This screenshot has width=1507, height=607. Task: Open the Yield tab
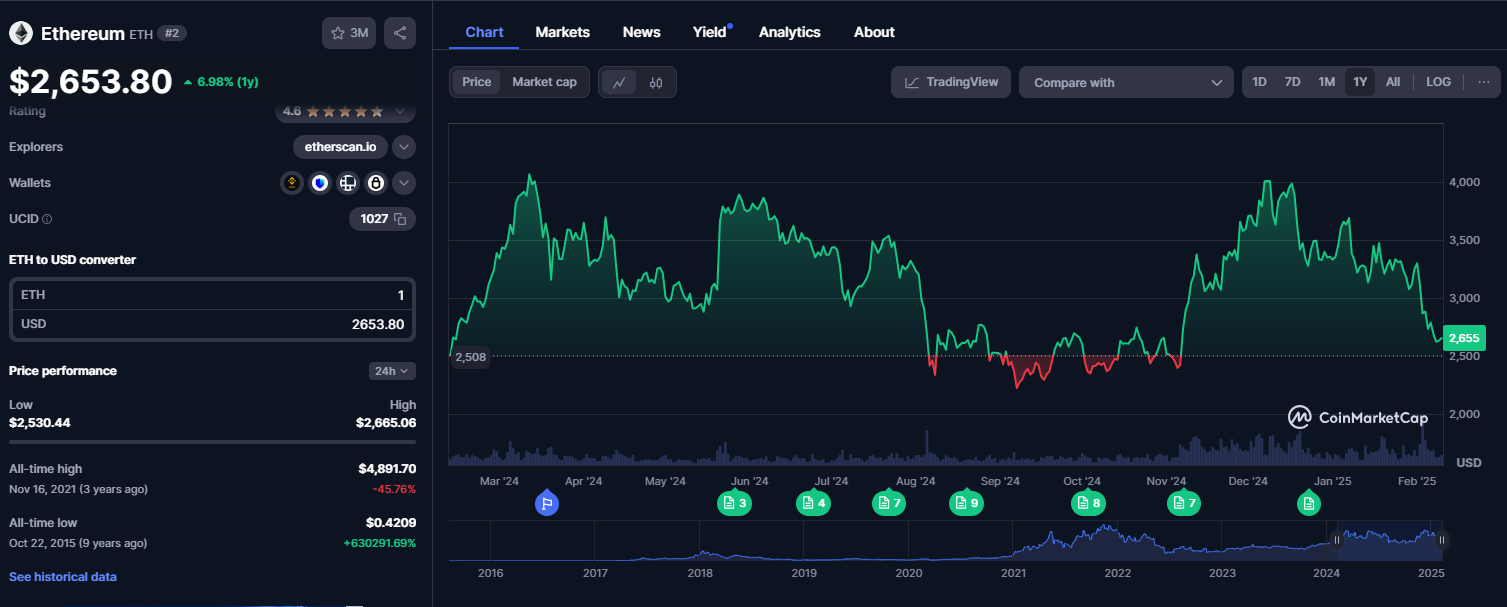click(710, 32)
